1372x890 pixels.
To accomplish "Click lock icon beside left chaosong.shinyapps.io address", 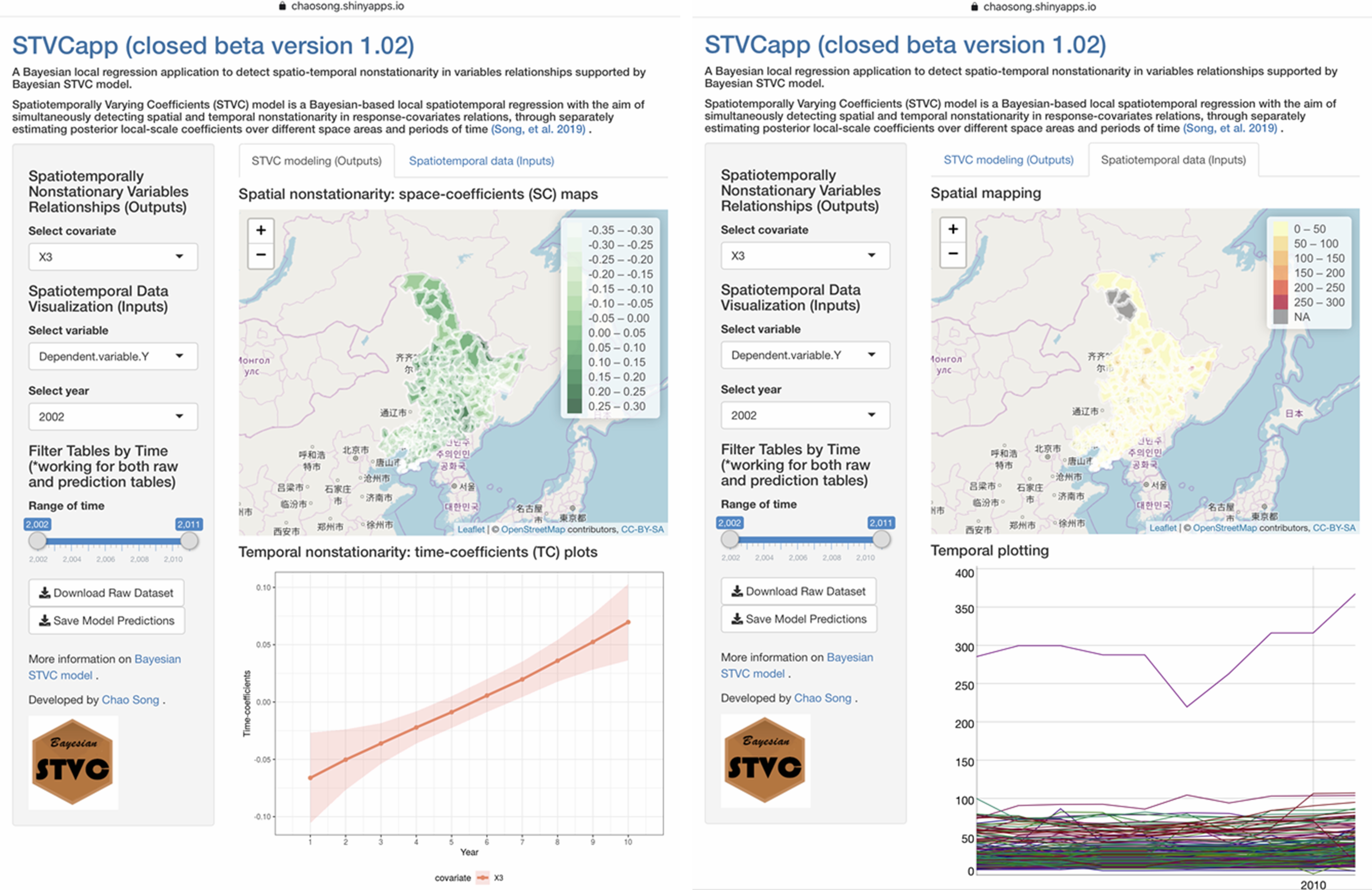I will point(282,6).
